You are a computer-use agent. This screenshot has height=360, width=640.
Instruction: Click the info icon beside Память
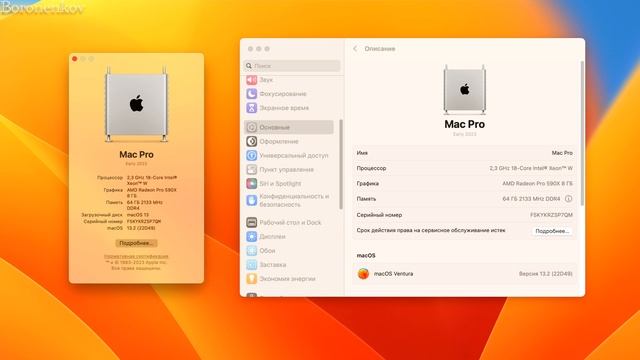[568, 199]
